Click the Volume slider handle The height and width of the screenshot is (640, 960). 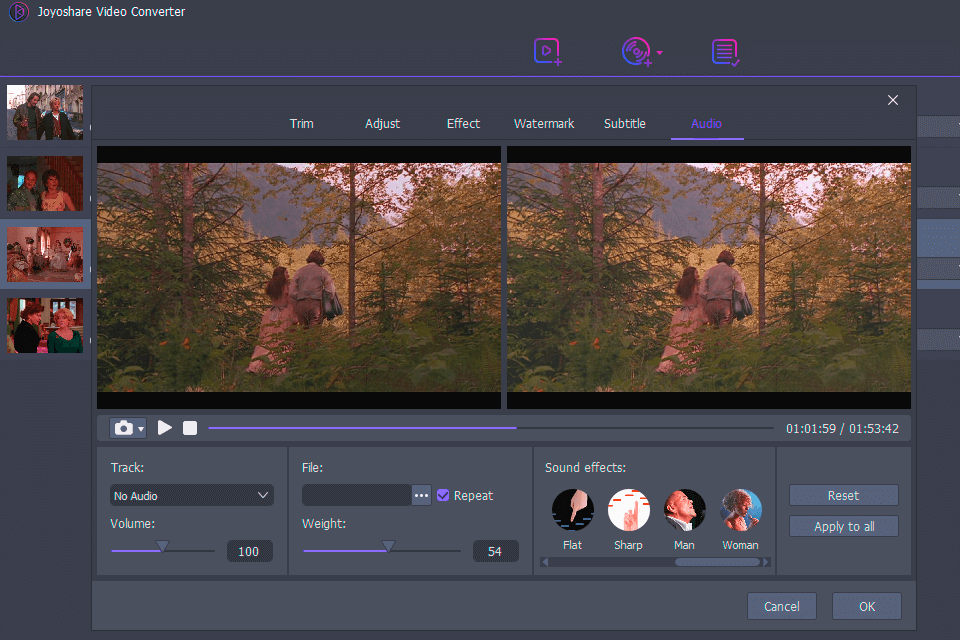pos(162,547)
